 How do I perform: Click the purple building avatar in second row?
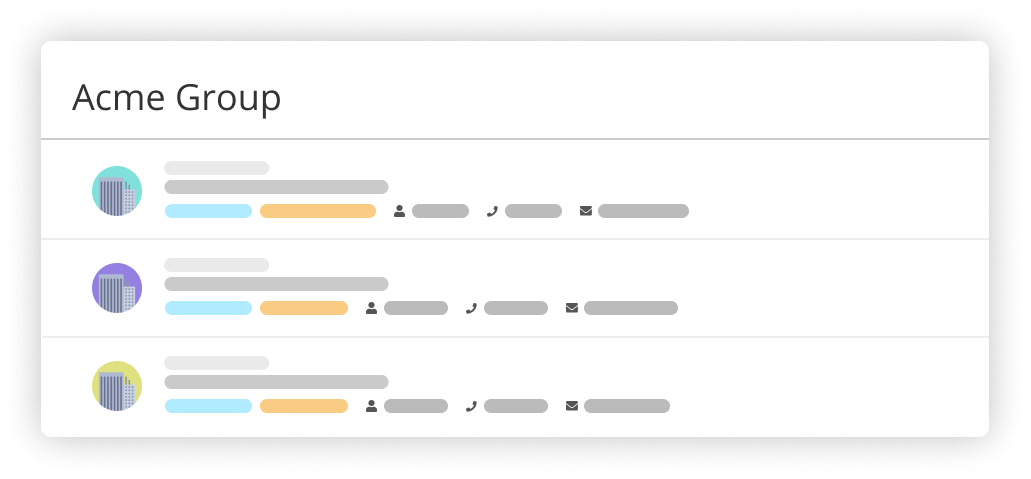tap(117, 288)
